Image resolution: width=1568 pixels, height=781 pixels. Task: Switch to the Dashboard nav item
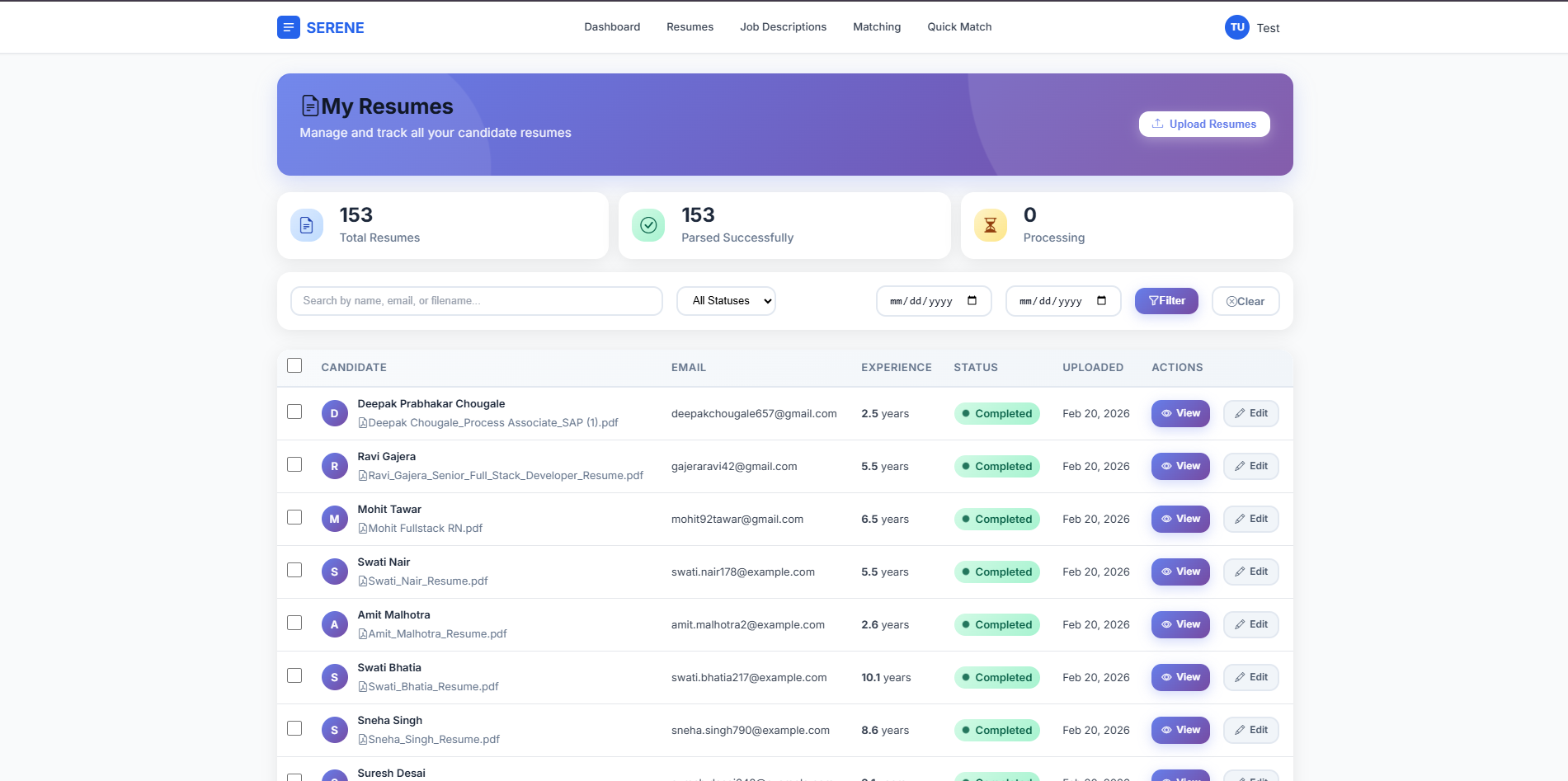click(x=612, y=27)
